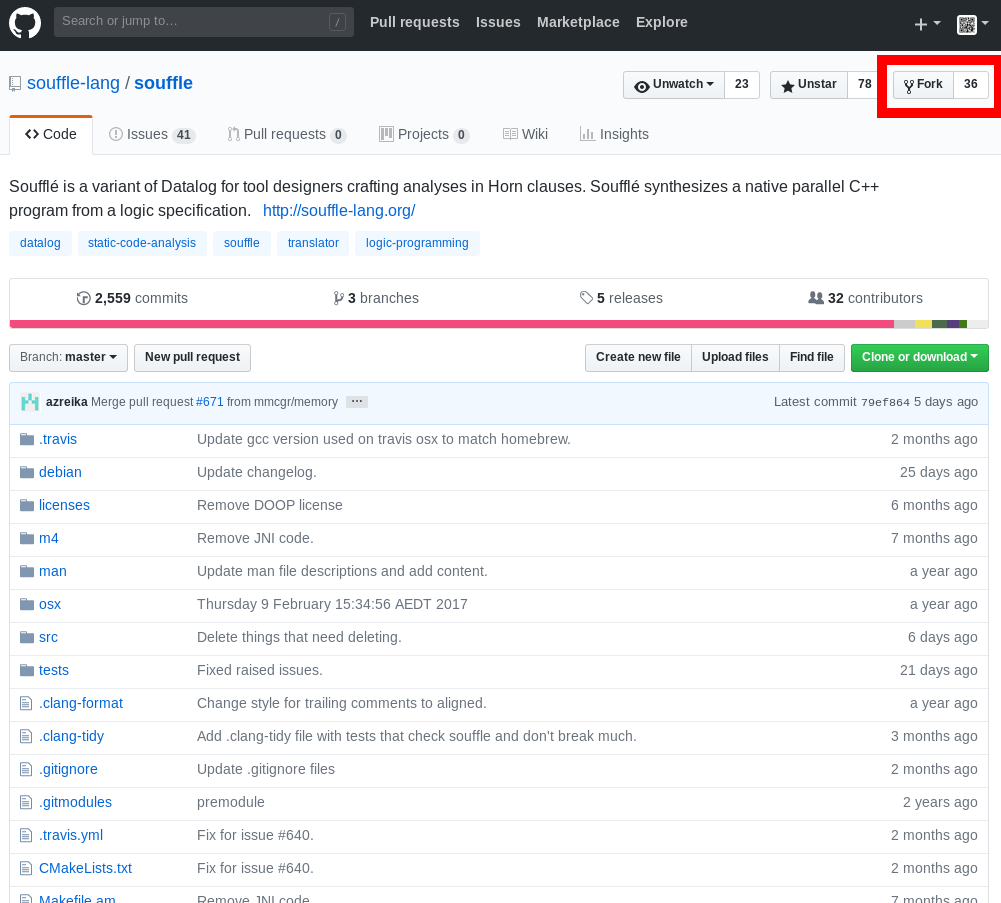
Task: Switch to the Issues tab
Action: [x=152, y=134]
